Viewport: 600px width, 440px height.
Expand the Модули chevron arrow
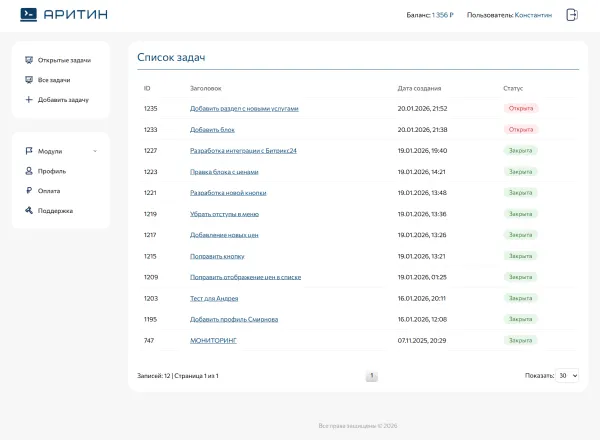95,151
